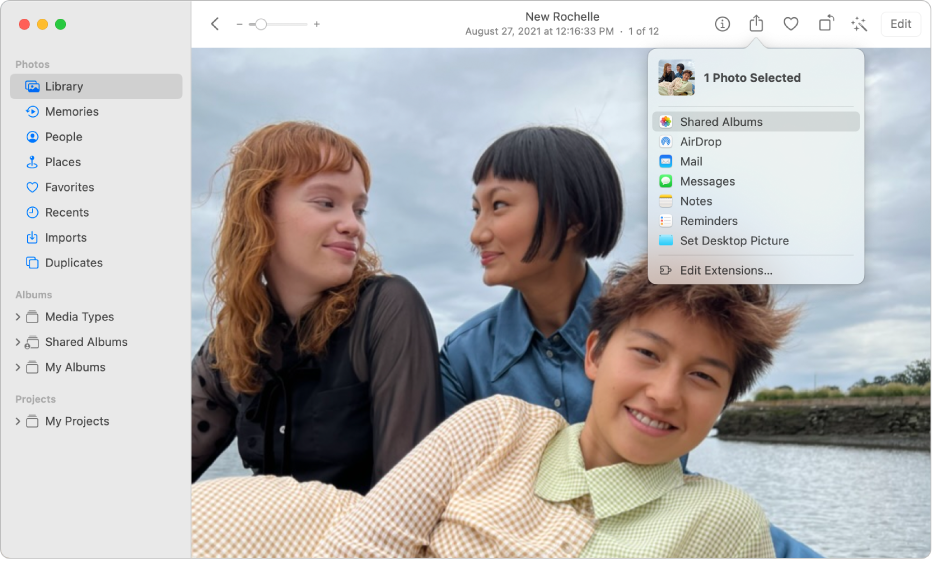Click the zoom in plus icon
This screenshot has width=934, height=562.
click(x=317, y=24)
